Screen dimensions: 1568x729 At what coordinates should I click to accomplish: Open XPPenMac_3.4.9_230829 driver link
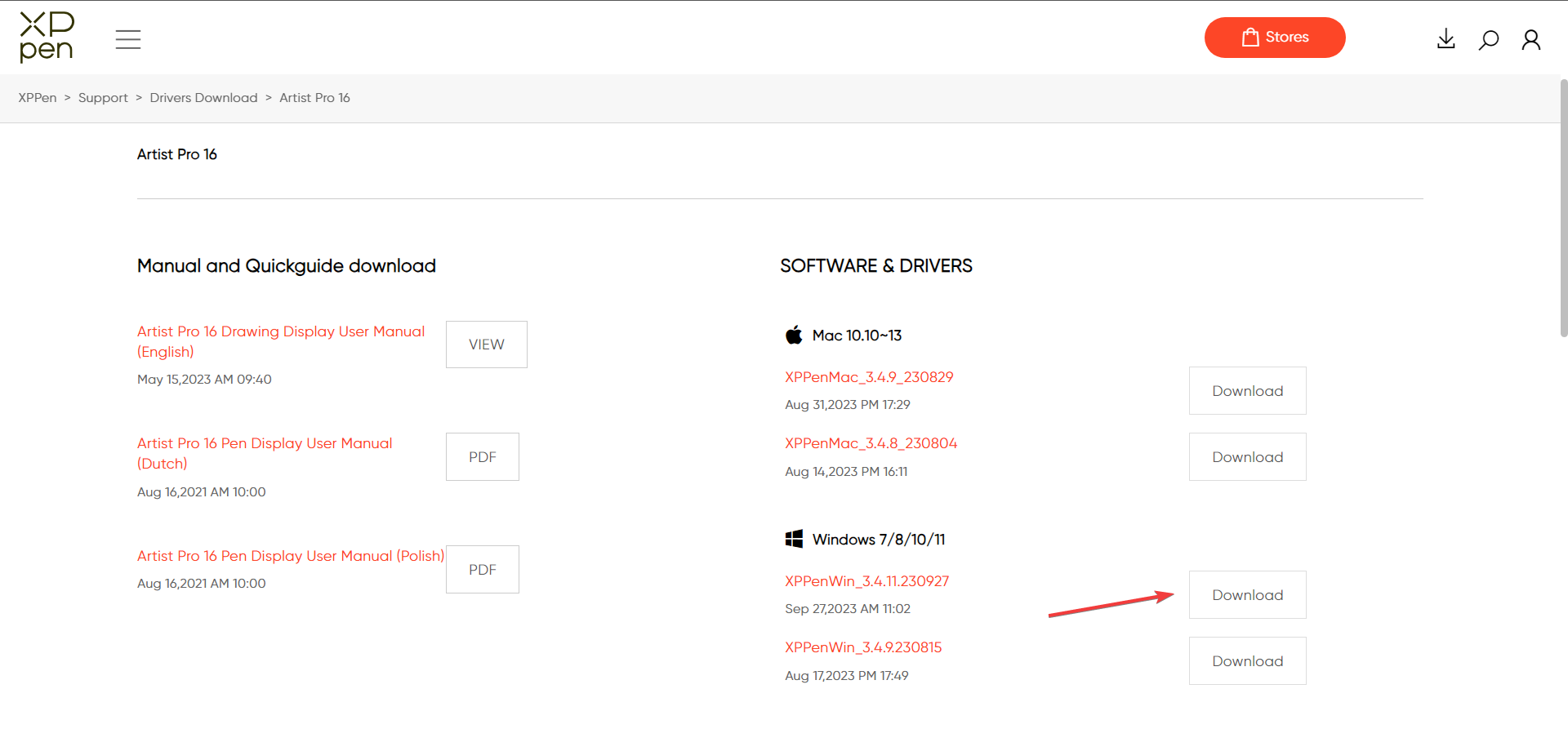coord(869,377)
